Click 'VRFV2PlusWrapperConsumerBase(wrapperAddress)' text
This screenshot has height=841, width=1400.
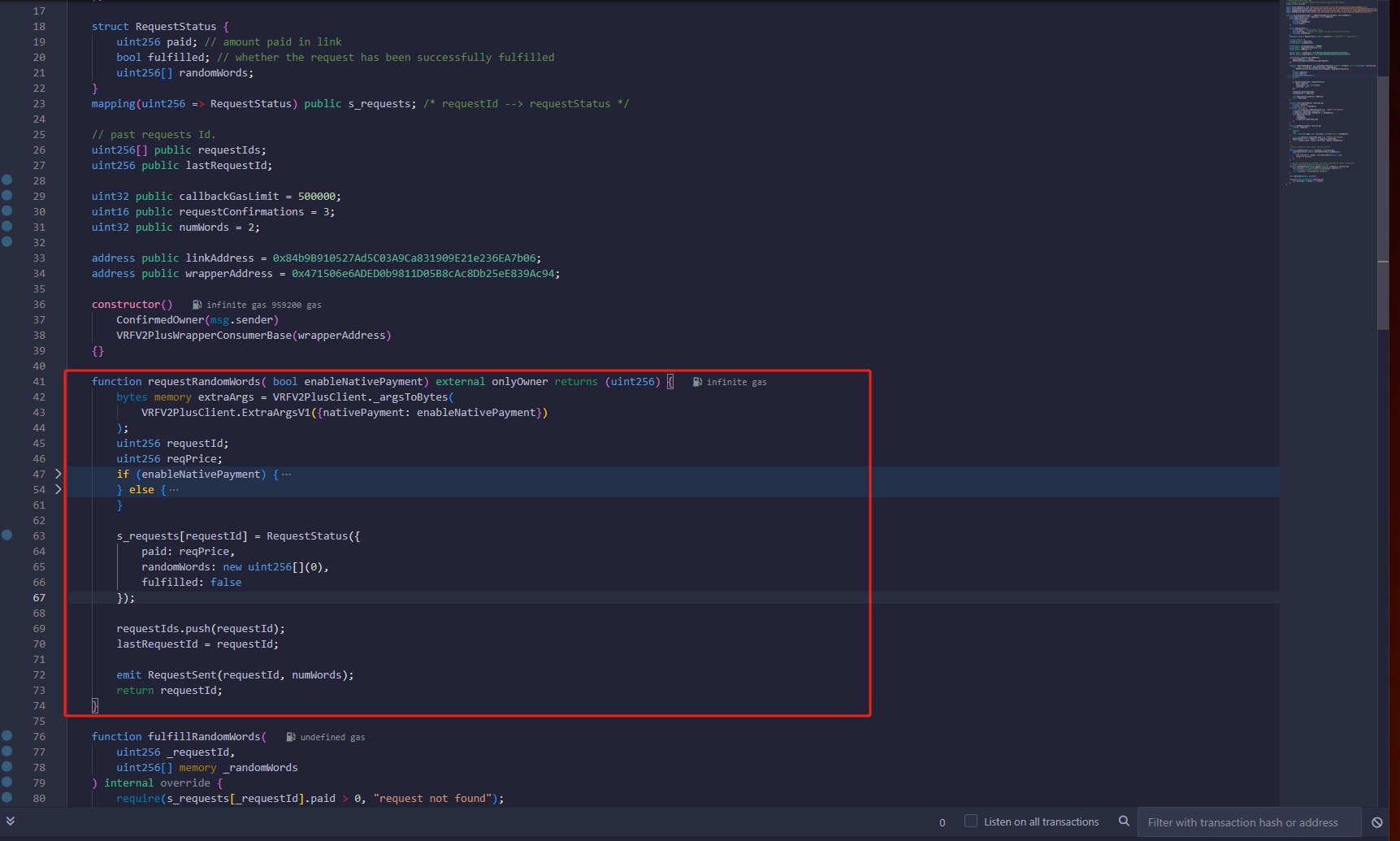click(x=254, y=336)
